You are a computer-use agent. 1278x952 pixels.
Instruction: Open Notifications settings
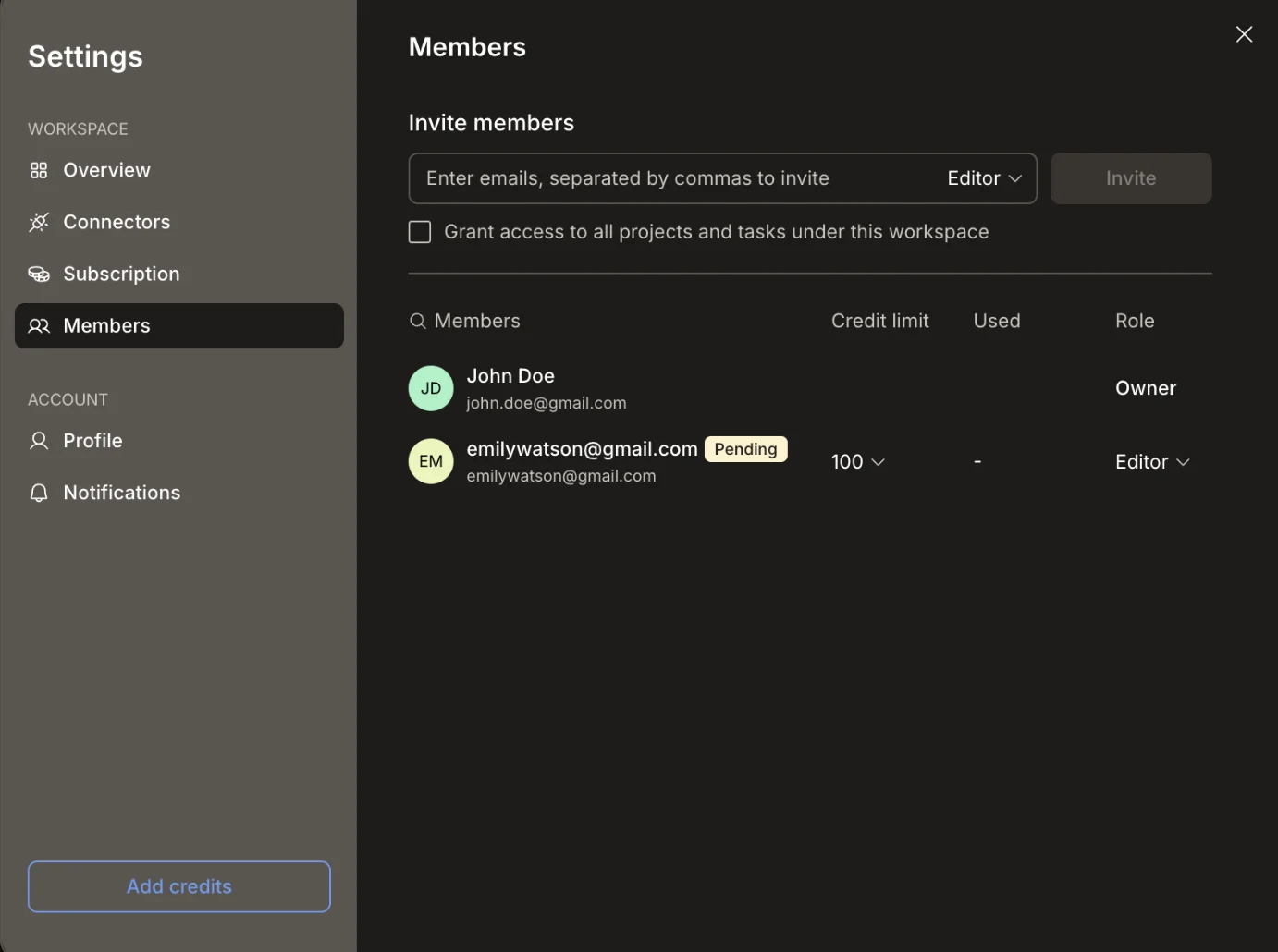(179, 493)
